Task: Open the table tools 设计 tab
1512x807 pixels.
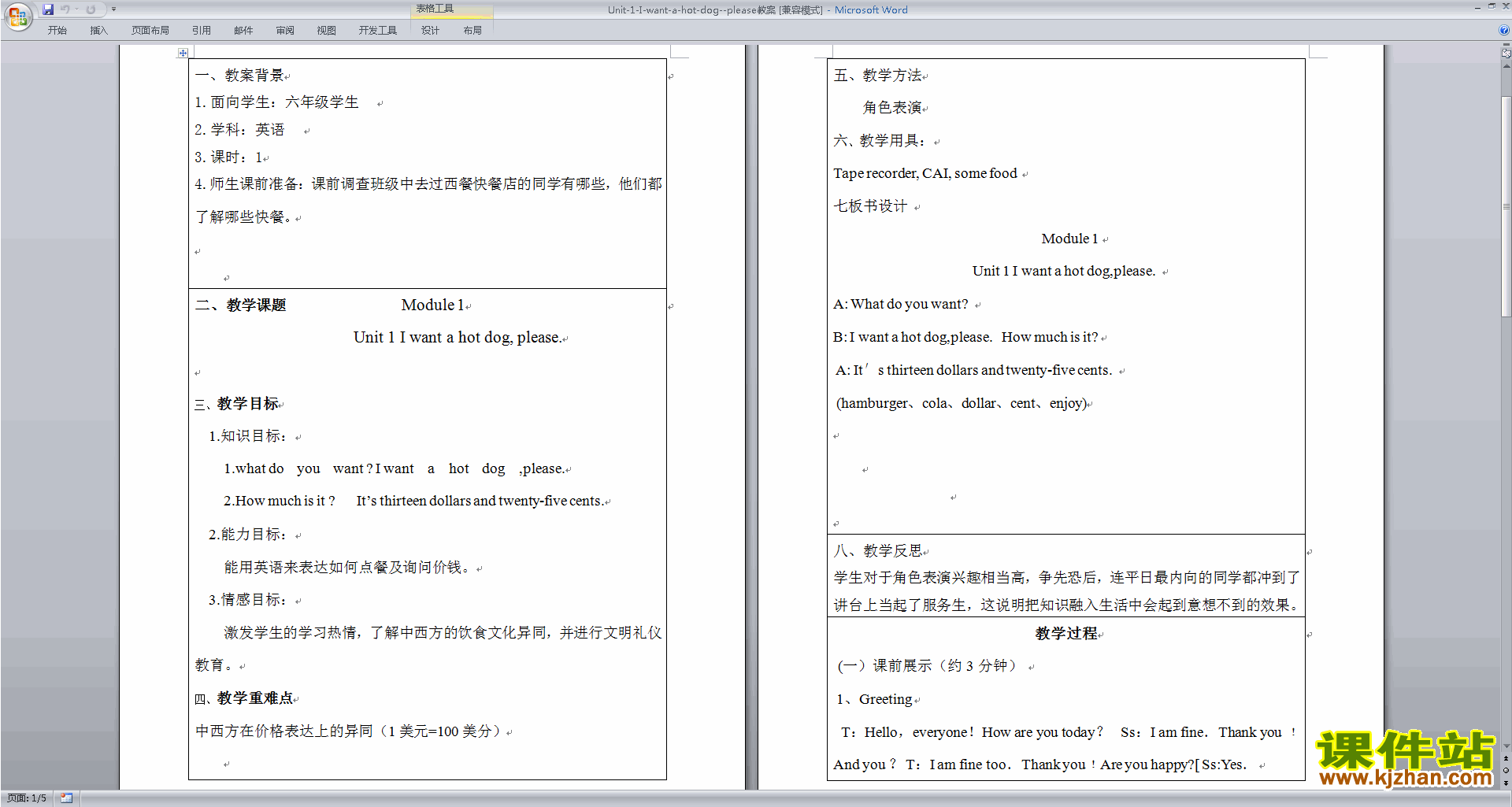Action: click(x=430, y=30)
